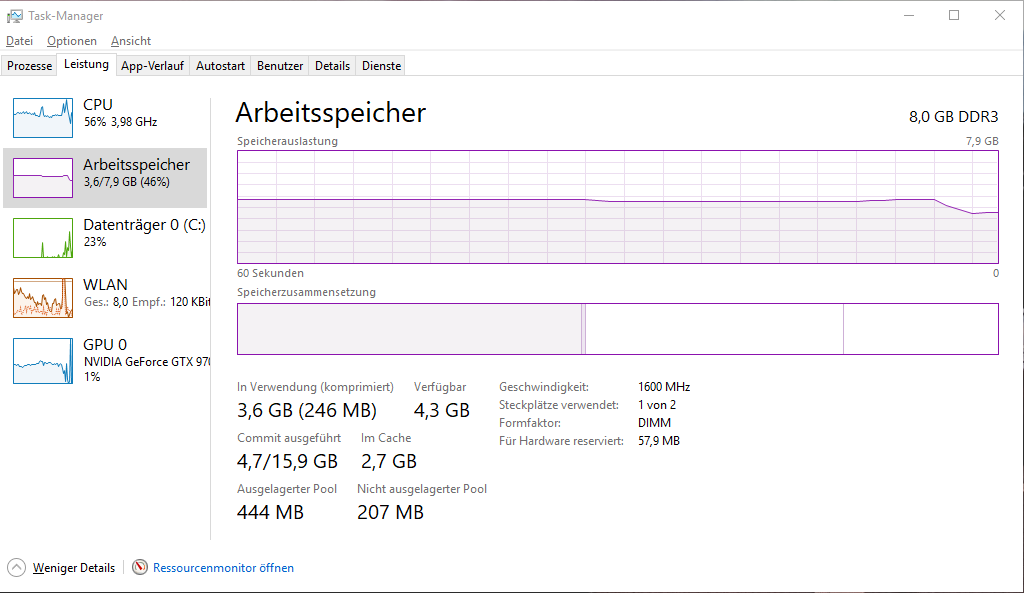Viewport: 1024px width, 593px height.
Task: Click the Speicherauslastung usage graph
Action: click(617, 207)
